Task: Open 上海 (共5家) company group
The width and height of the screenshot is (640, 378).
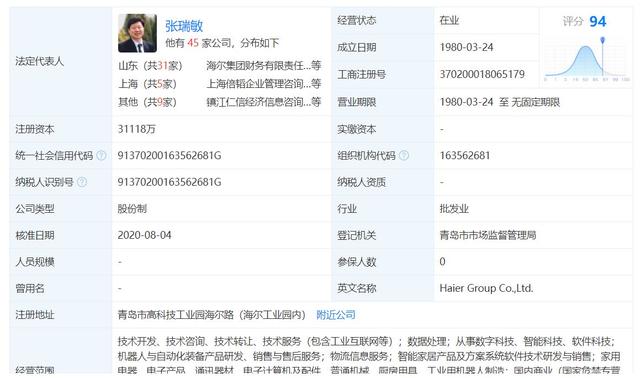Action: pyautogui.click(x=147, y=84)
